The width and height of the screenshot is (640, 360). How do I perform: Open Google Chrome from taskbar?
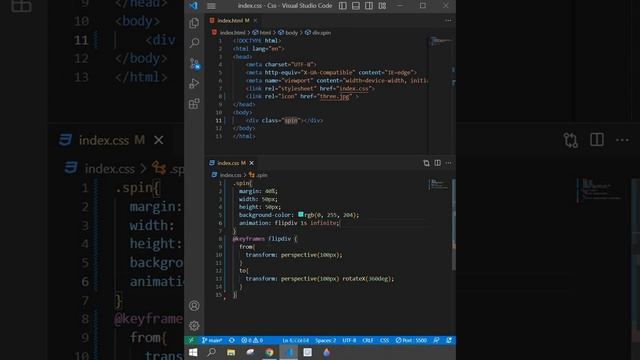pos(269,352)
